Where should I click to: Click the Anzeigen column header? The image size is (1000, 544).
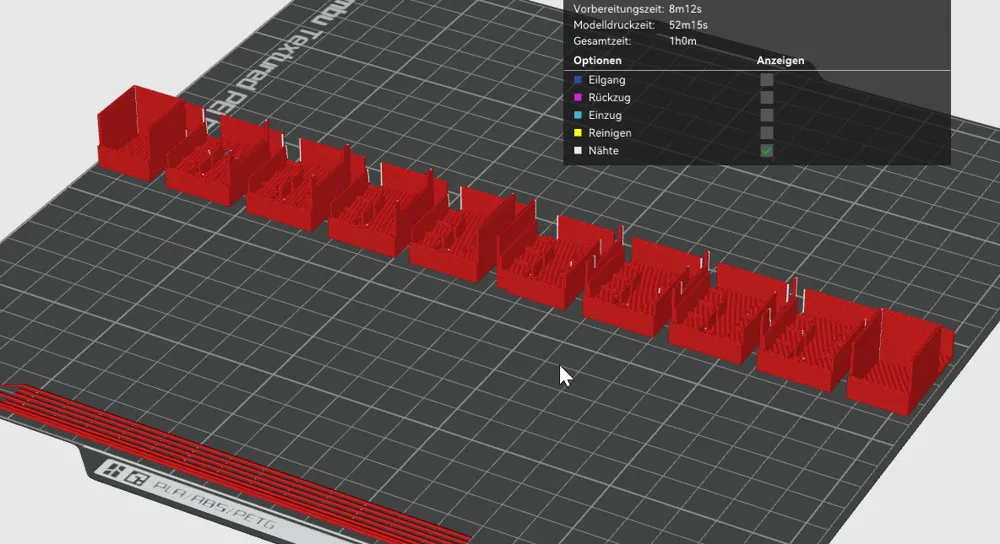point(780,61)
